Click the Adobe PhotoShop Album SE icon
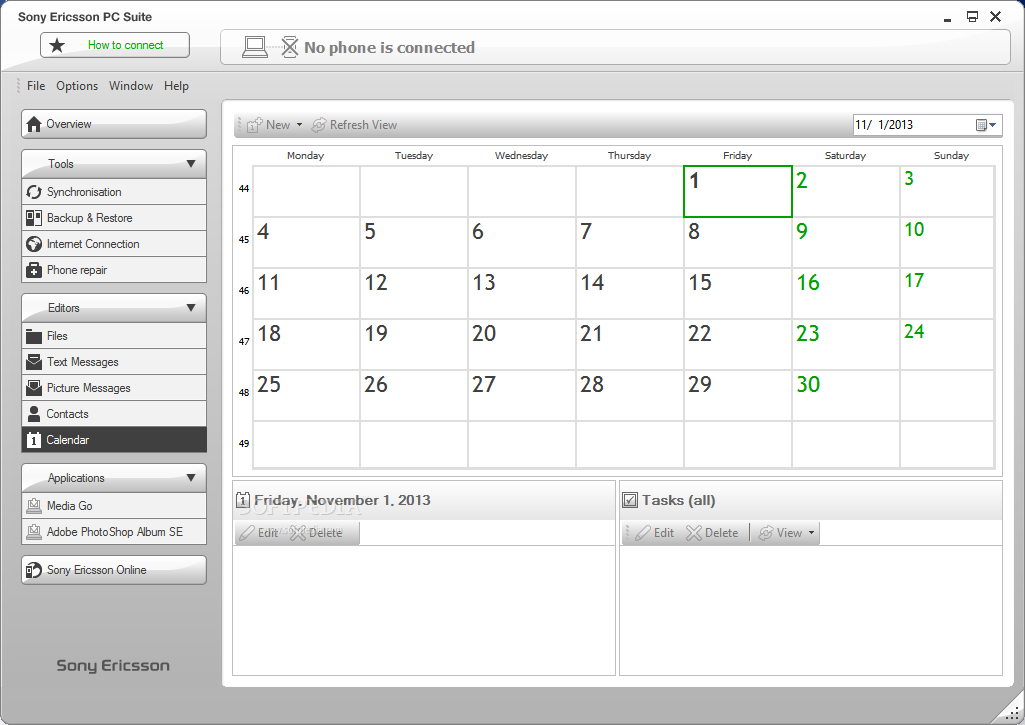The image size is (1025, 725). [34, 532]
